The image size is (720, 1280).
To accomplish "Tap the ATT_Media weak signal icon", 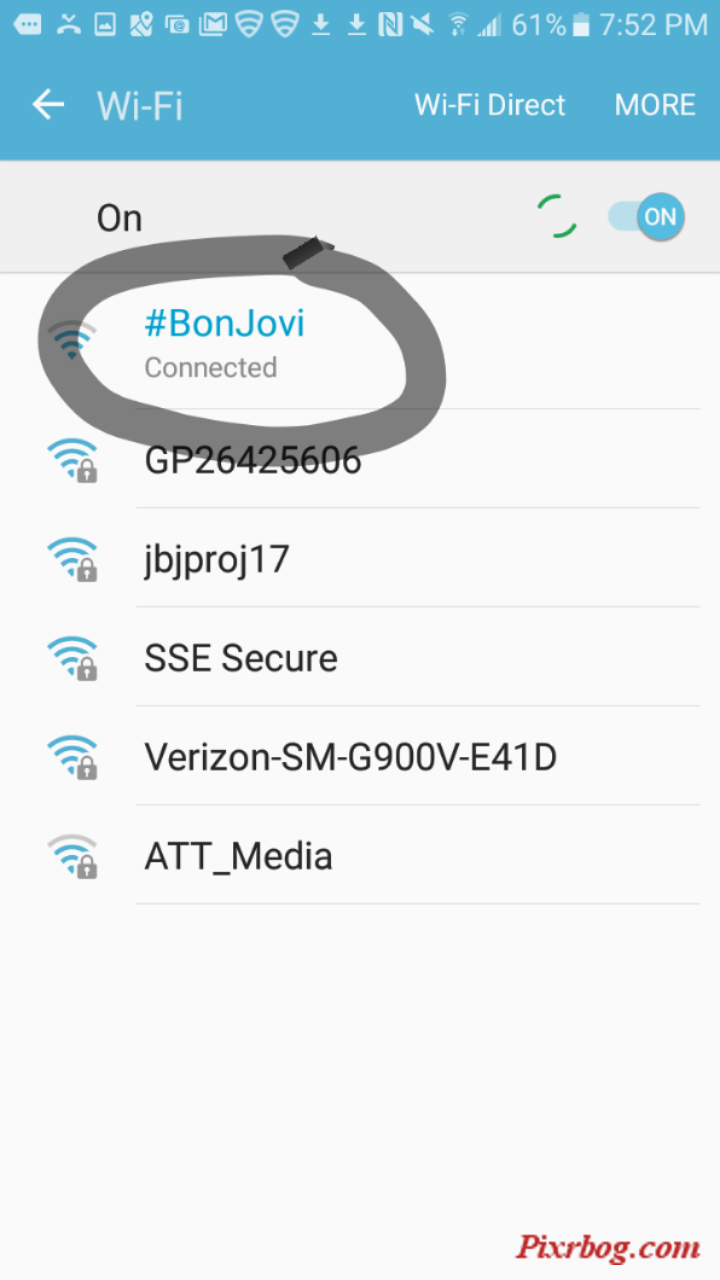I will click(x=72, y=856).
